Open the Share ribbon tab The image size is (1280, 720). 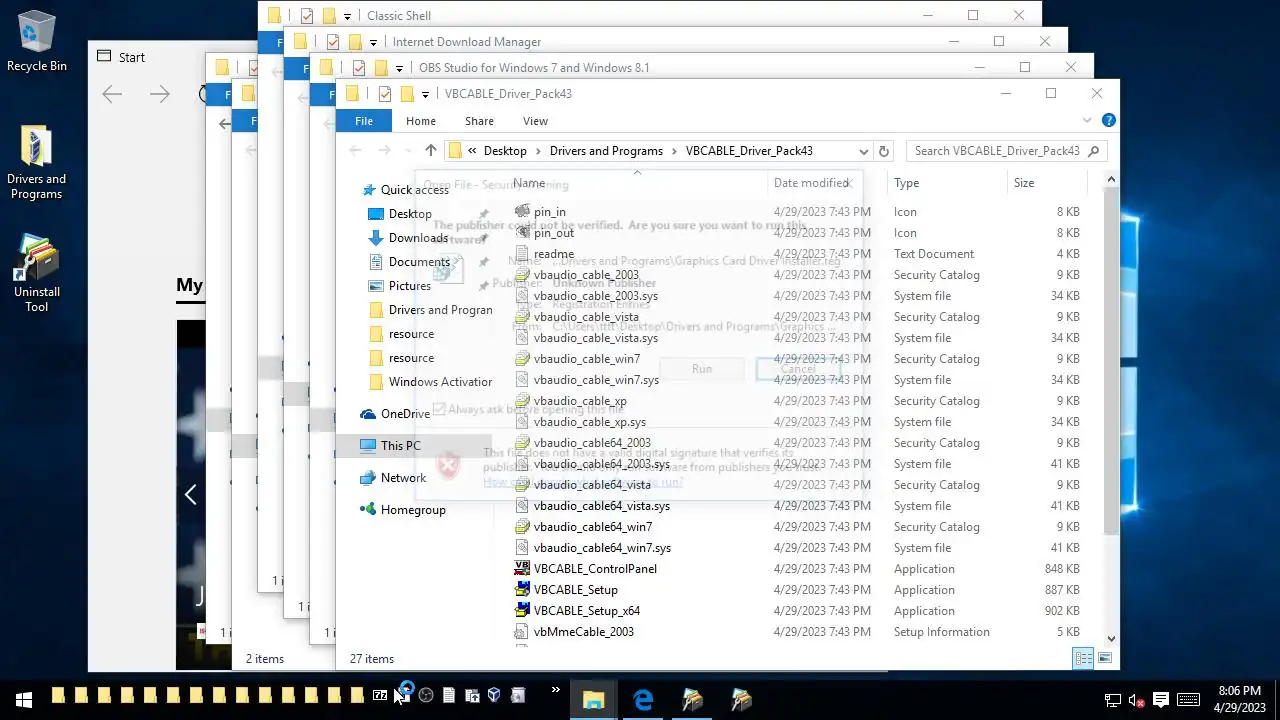coord(479,120)
